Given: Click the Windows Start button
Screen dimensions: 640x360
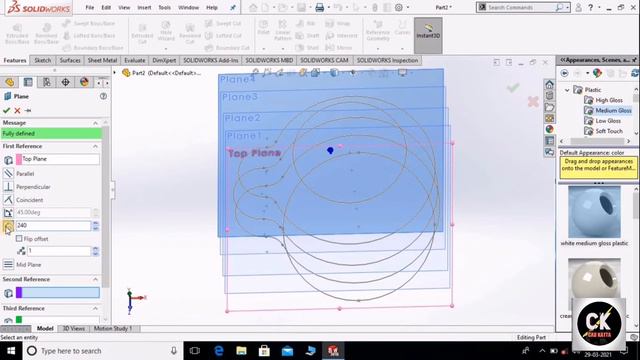Looking at the screenshot, I should [x=11, y=351].
